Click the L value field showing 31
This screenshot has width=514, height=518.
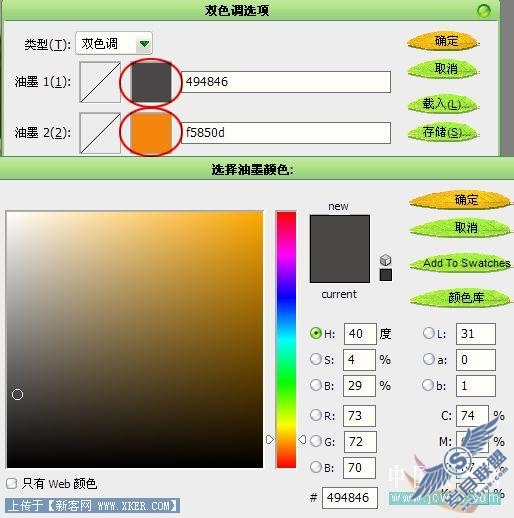(476, 333)
